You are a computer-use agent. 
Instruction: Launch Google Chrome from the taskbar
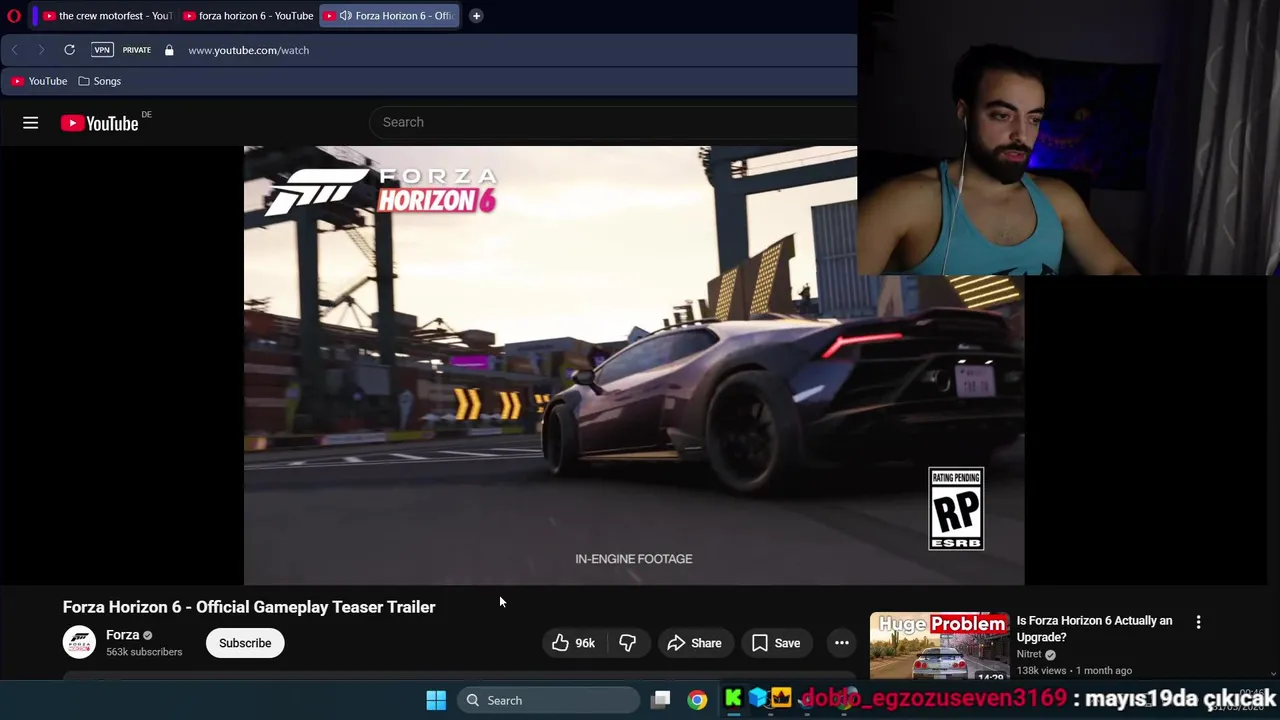[697, 700]
